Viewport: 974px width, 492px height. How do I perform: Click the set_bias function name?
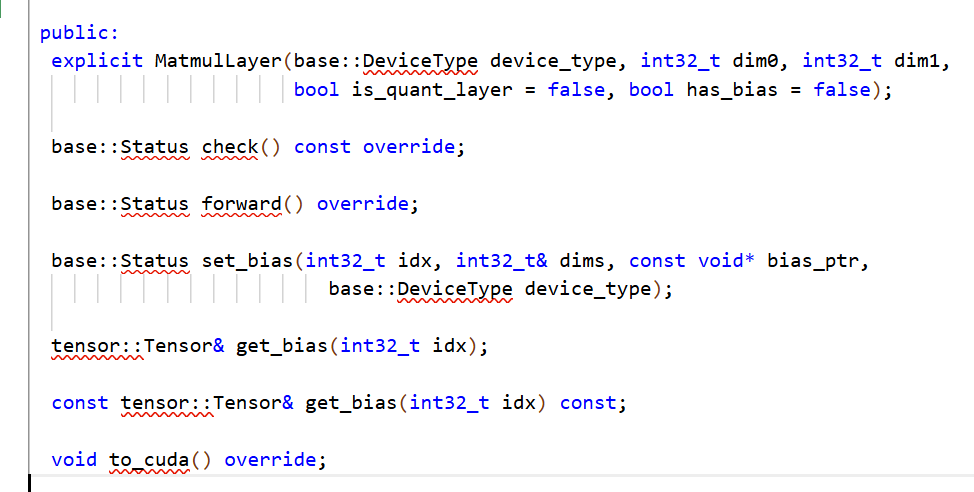[x=247, y=261]
